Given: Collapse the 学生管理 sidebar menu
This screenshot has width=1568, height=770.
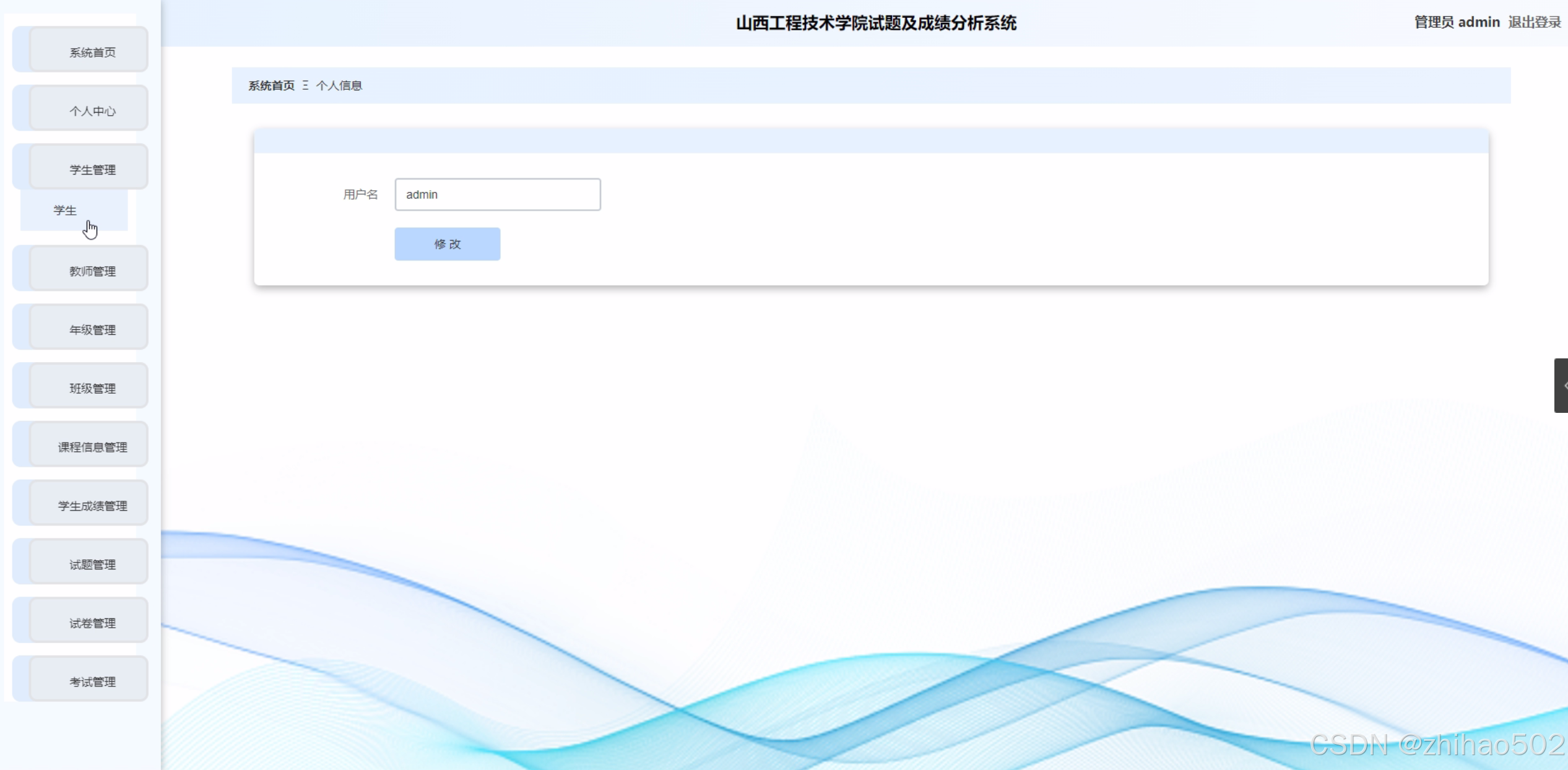Looking at the screenshot, I should (92, 170).
